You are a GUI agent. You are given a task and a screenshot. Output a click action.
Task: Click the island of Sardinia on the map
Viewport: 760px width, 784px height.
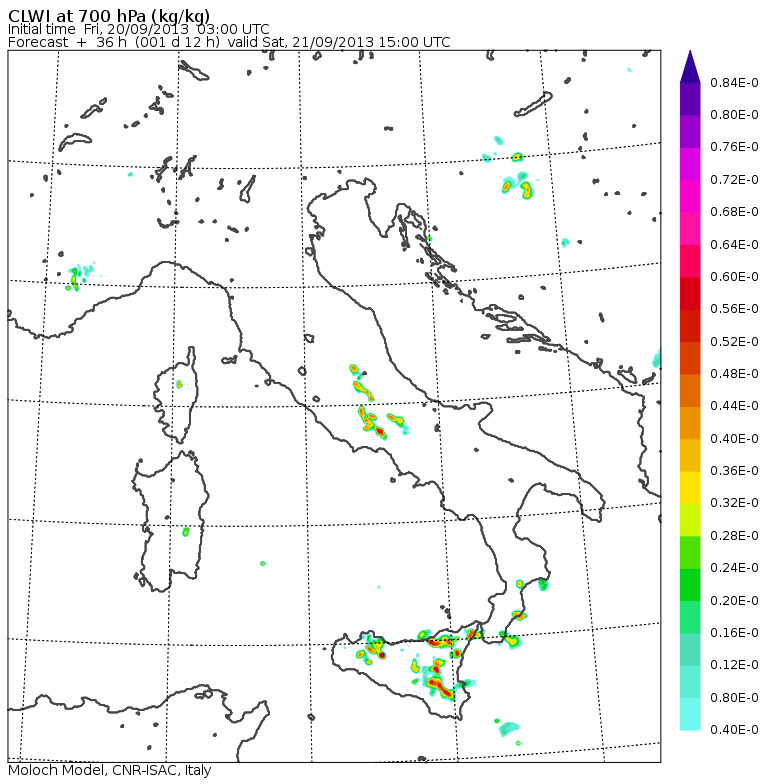(x=172, y=520)
